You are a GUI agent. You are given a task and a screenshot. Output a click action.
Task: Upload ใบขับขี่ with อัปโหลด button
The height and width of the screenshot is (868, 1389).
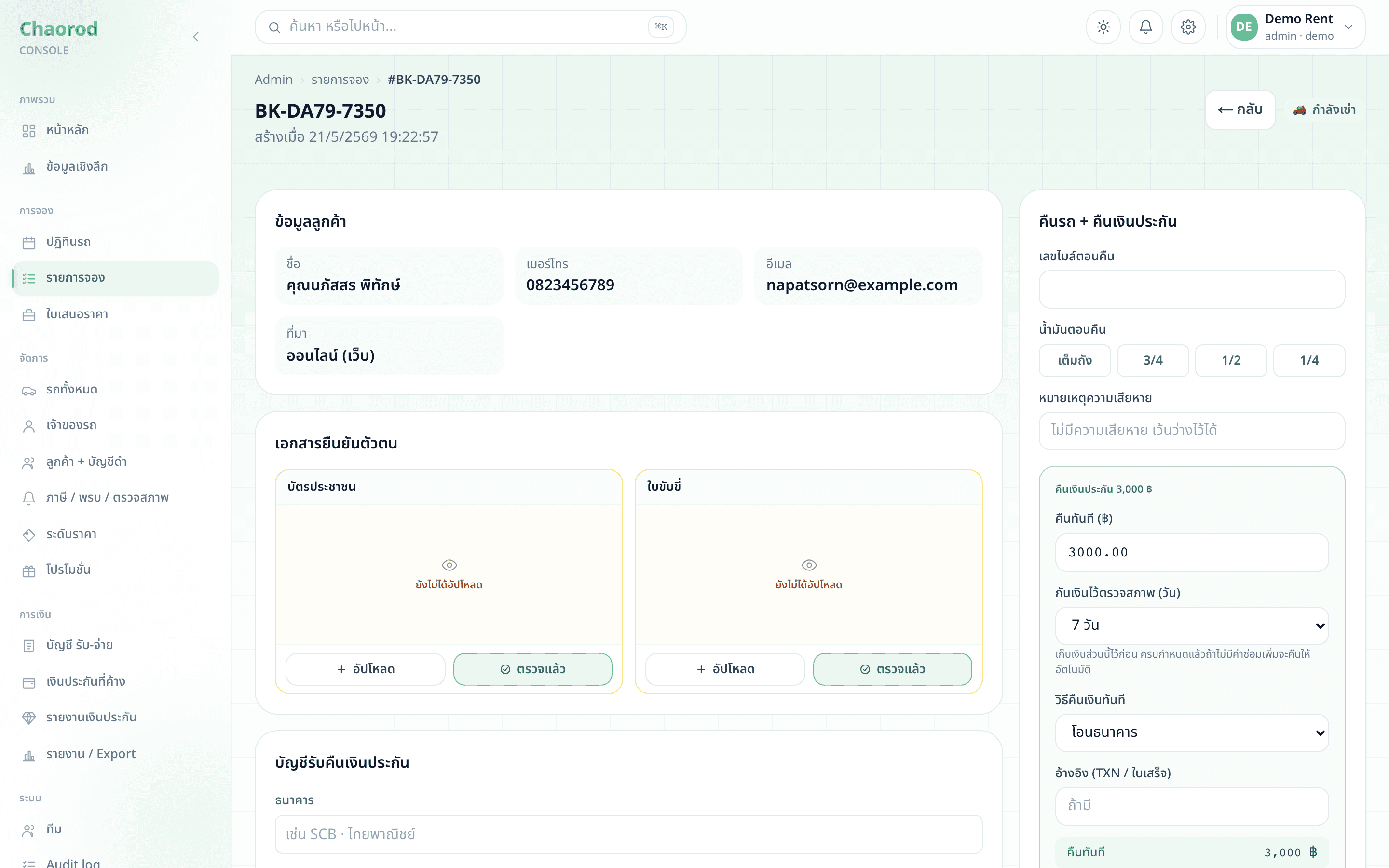coord(725,669)
